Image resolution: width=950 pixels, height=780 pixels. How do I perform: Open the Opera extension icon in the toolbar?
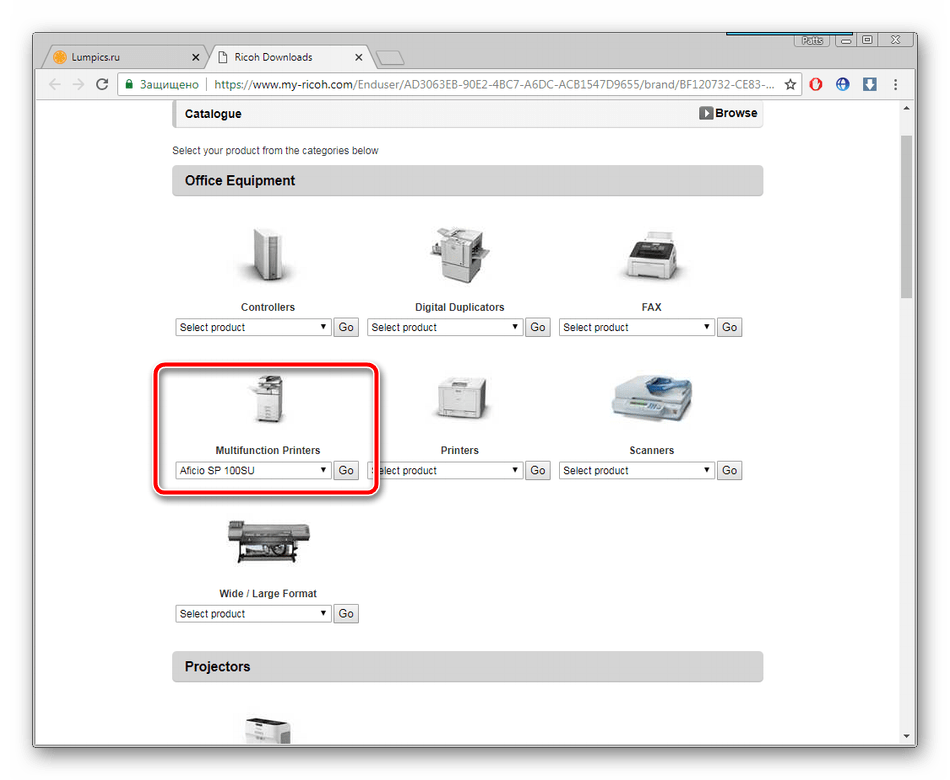(x=816, y=85)
